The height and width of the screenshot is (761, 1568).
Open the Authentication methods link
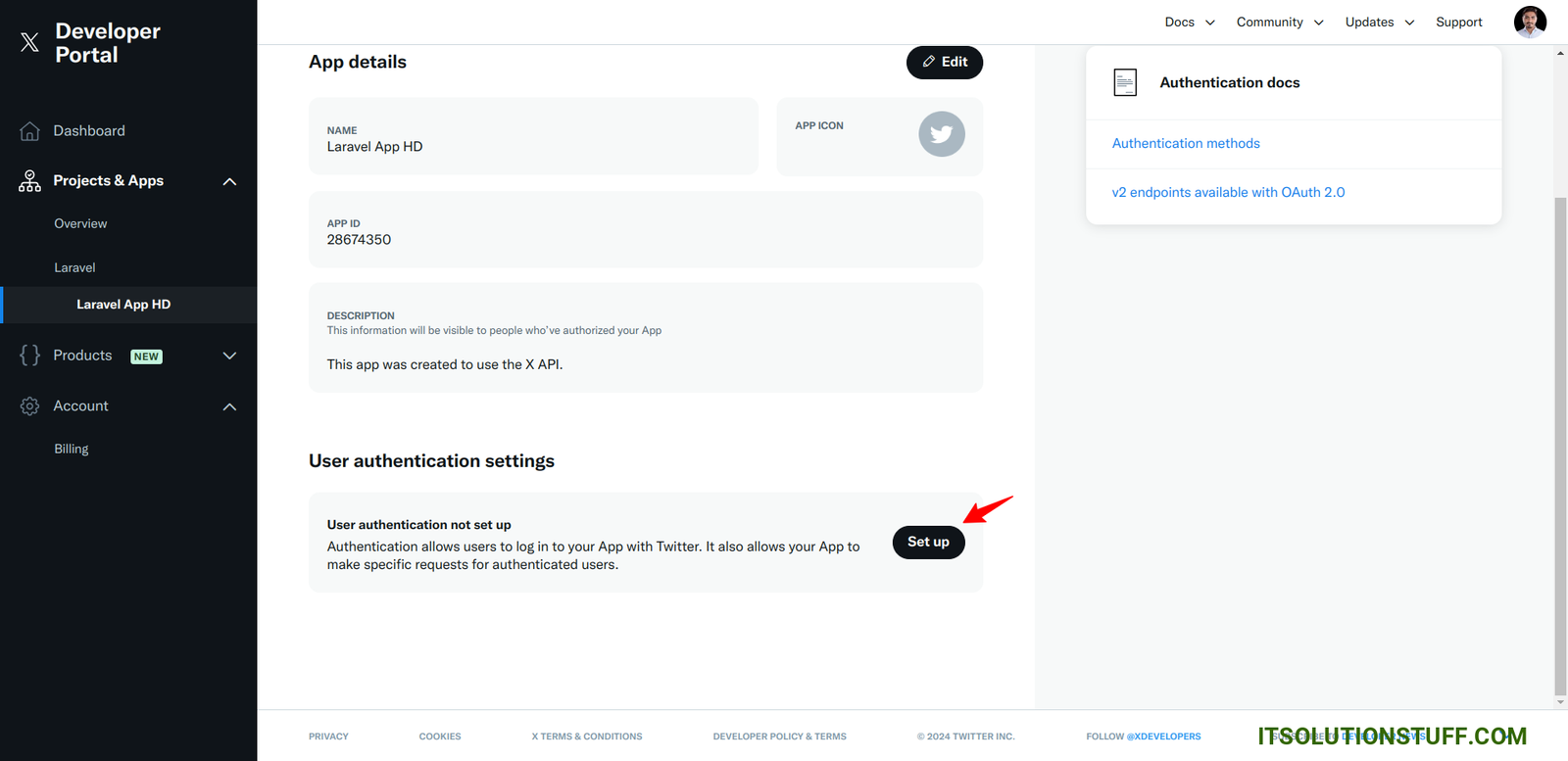(1186, 143)
